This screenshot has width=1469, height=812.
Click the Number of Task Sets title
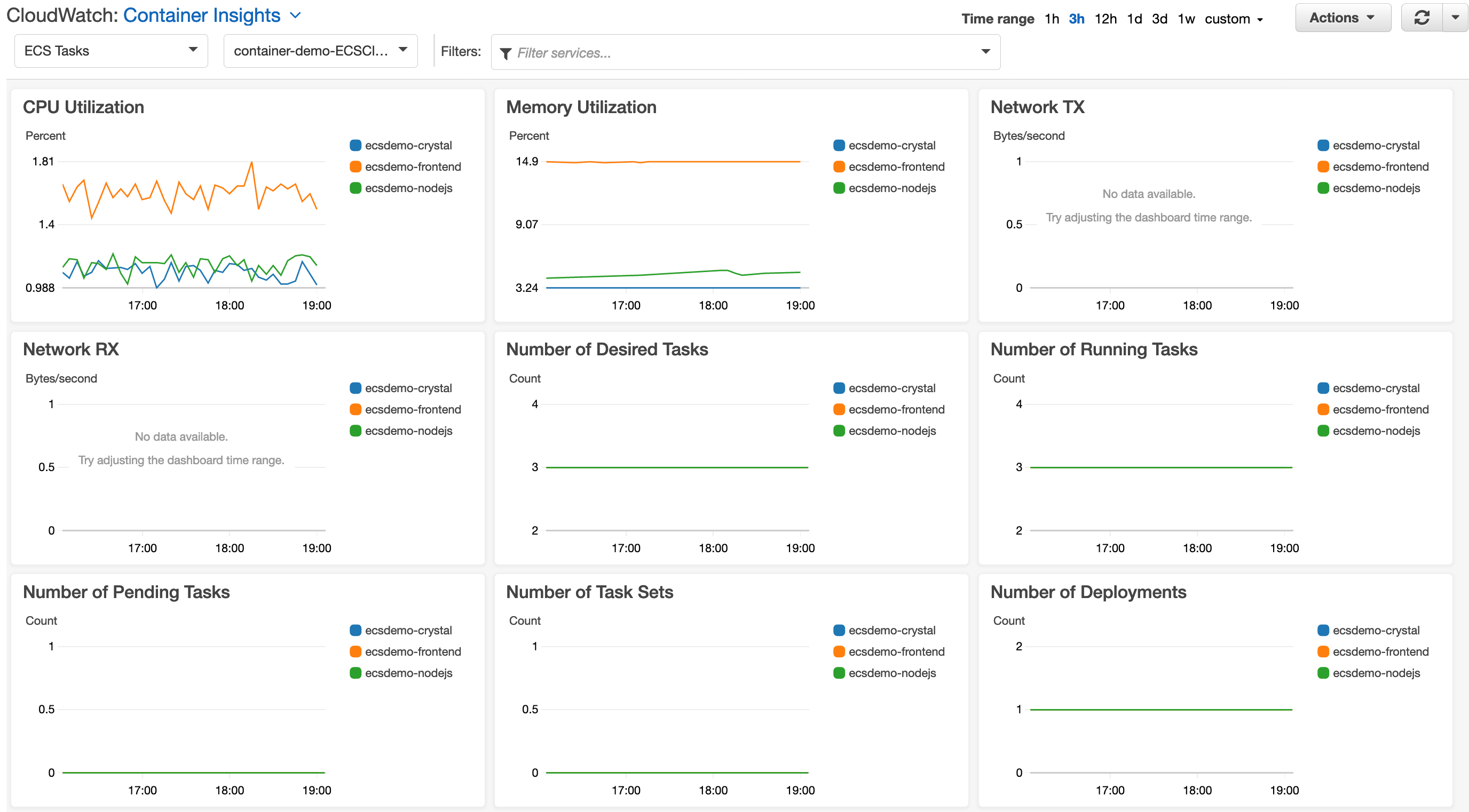click(x=590, y=592)
